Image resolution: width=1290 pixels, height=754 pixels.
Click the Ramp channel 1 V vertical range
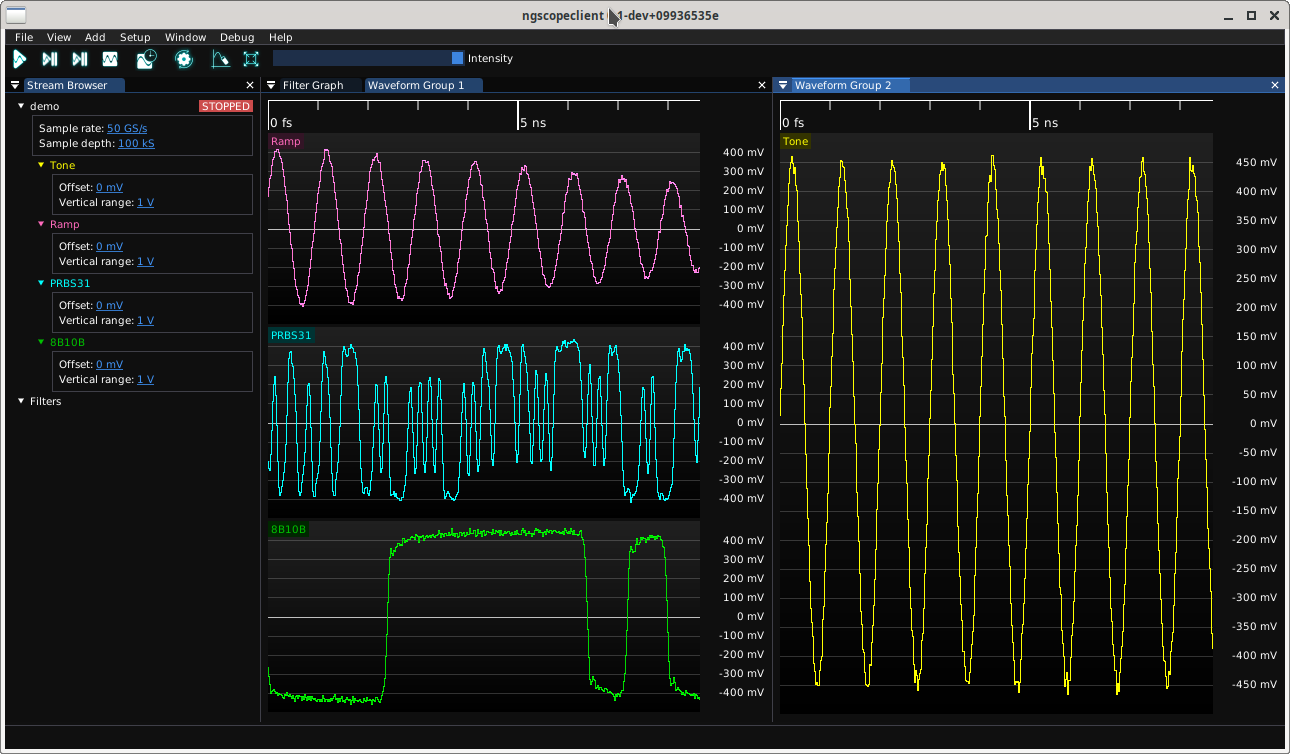tap(145, 261)
